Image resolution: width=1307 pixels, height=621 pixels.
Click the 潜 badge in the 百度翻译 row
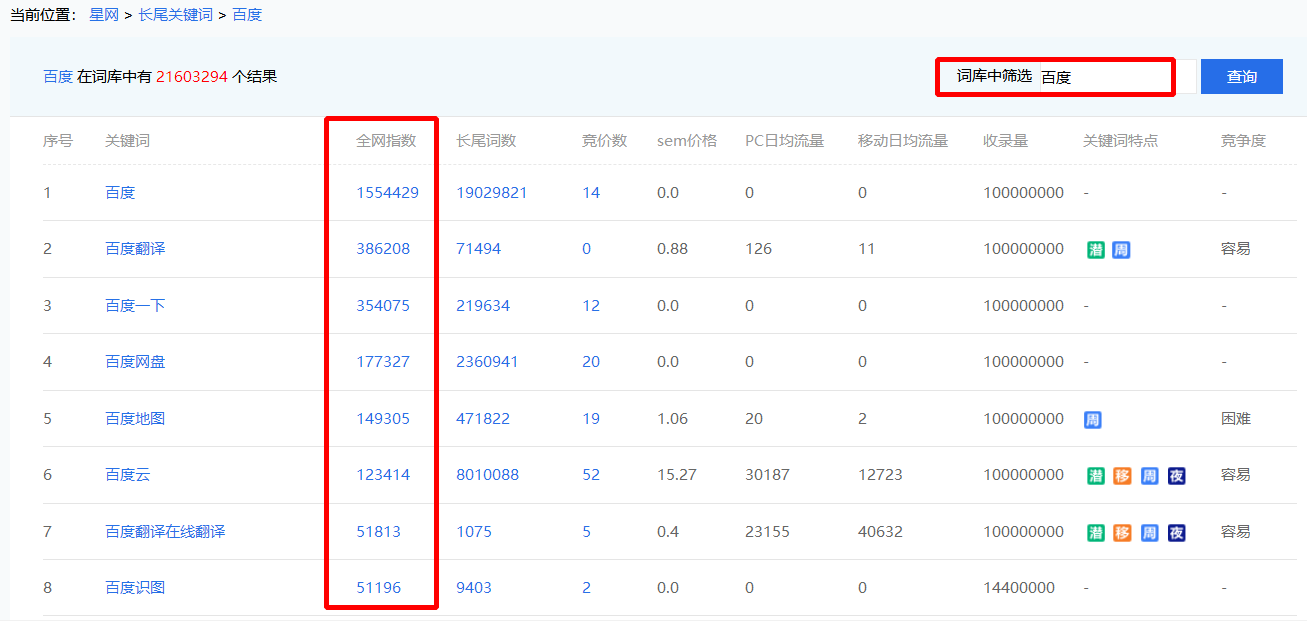(x=1096, y=250)
